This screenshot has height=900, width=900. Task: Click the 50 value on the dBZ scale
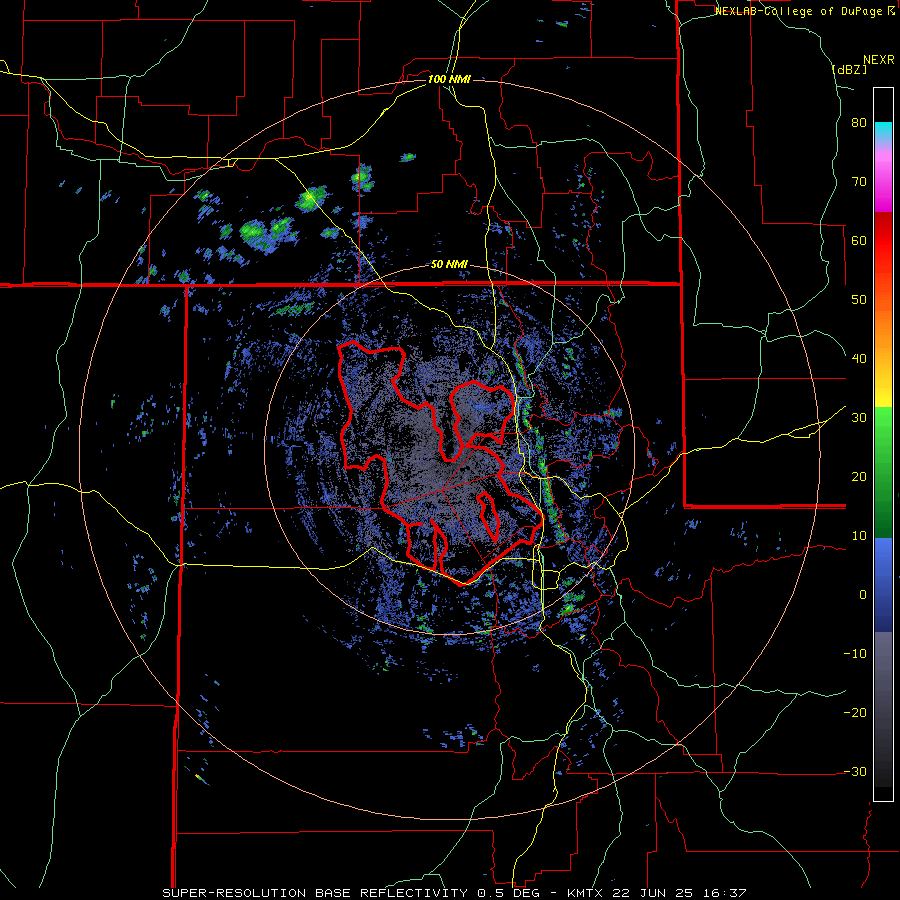(x=859, y=300)
